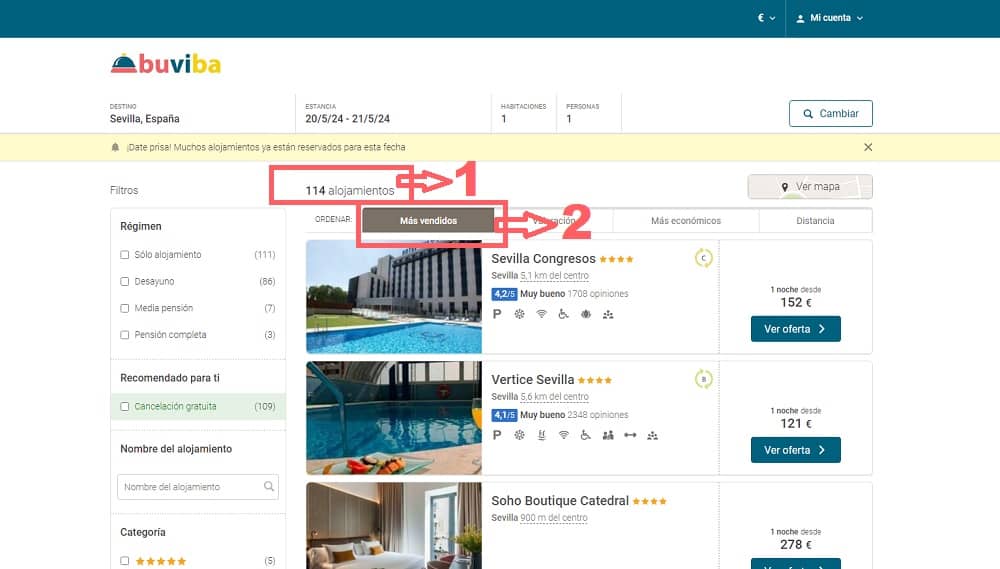Expand the Mi cuenta menu
1000x569 pixels.
pos(829,18)
